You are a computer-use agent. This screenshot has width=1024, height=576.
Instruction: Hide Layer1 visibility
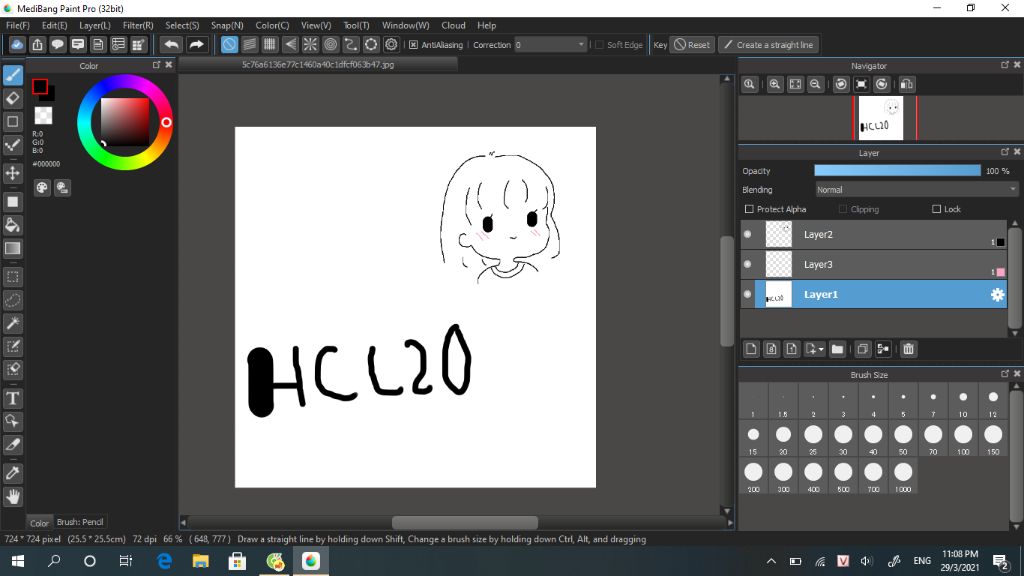(x=748, y=295)
